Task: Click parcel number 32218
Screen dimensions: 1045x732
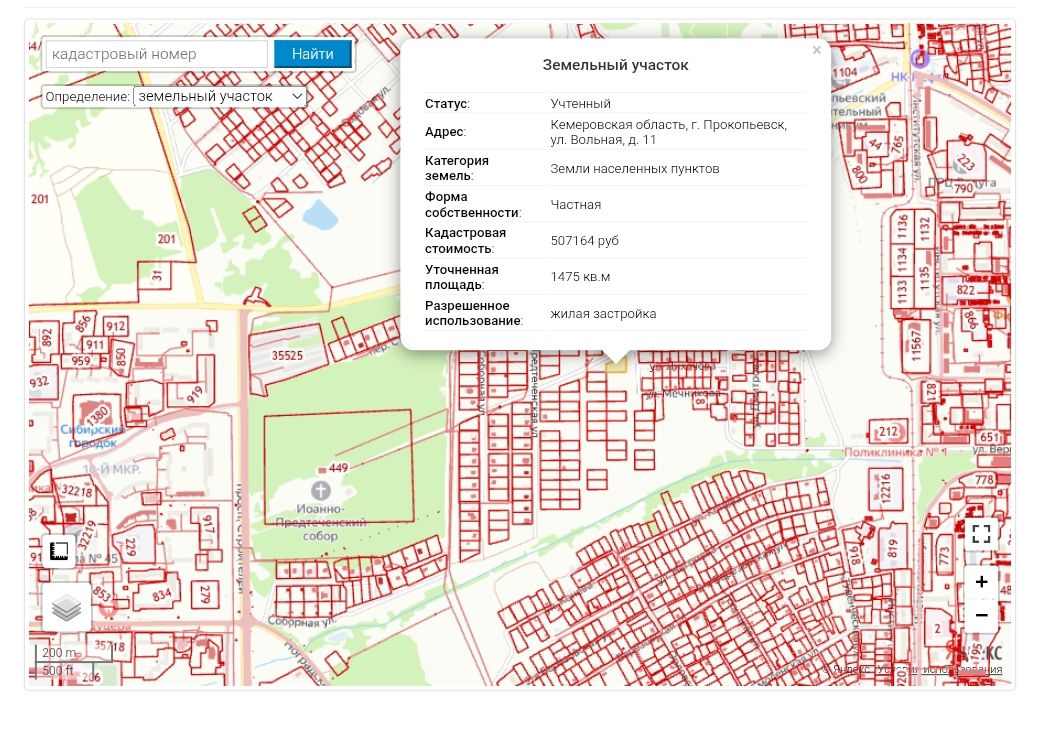Action: tap(77, 491)
